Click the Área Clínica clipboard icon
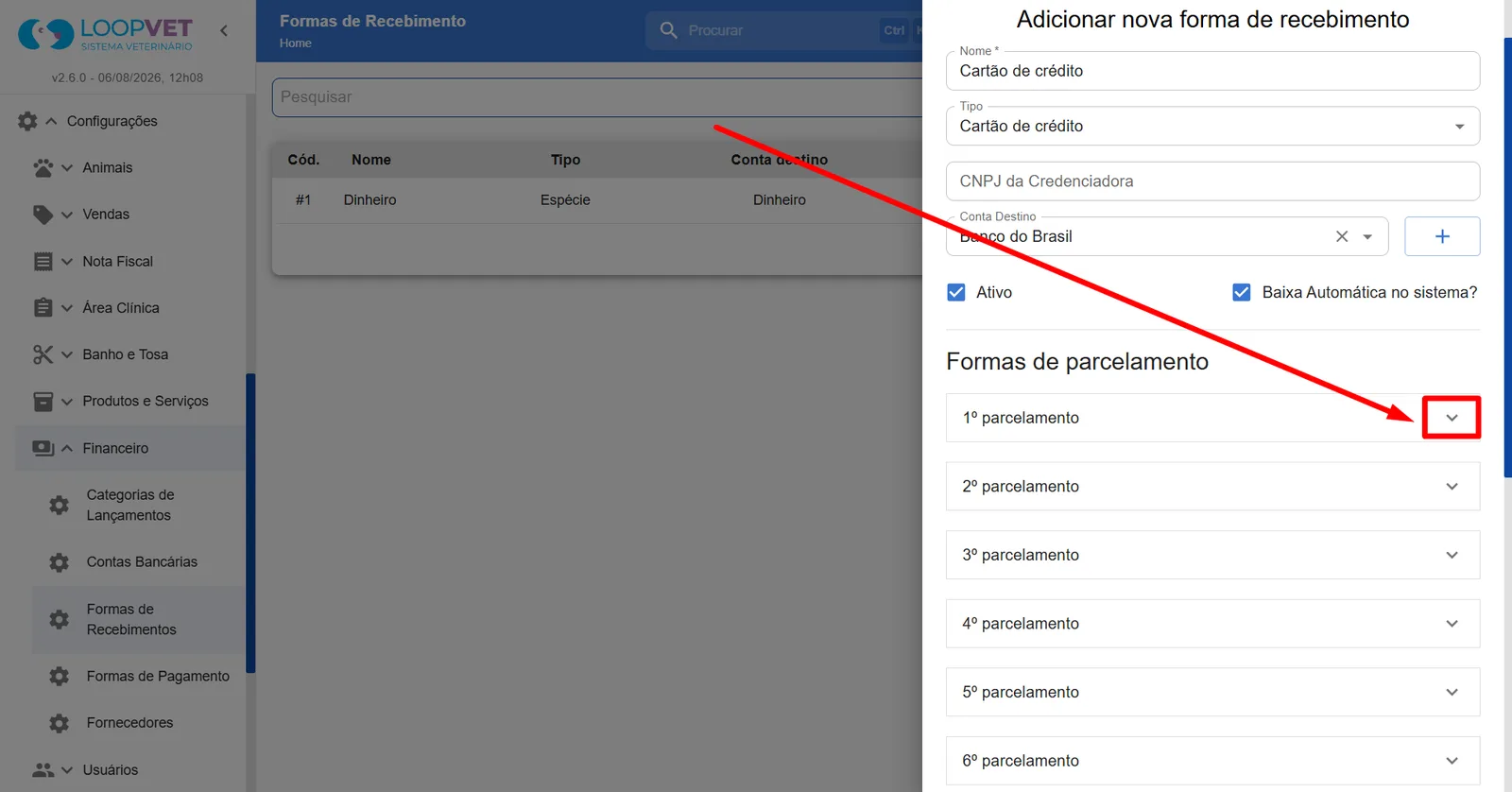Viewport: 1512px width, 792px height. pos(43,308)
